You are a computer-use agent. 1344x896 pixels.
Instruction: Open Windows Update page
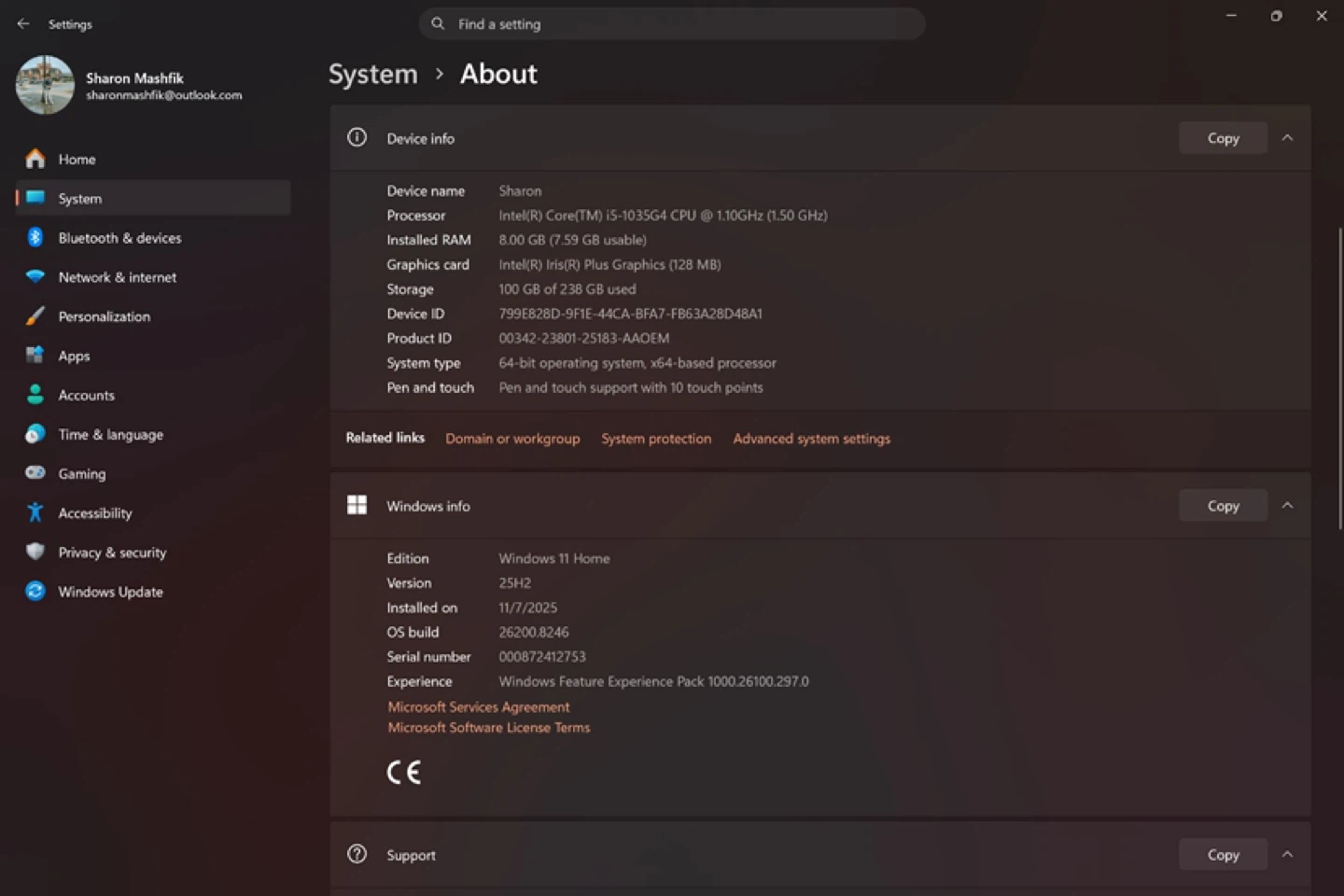153,591
